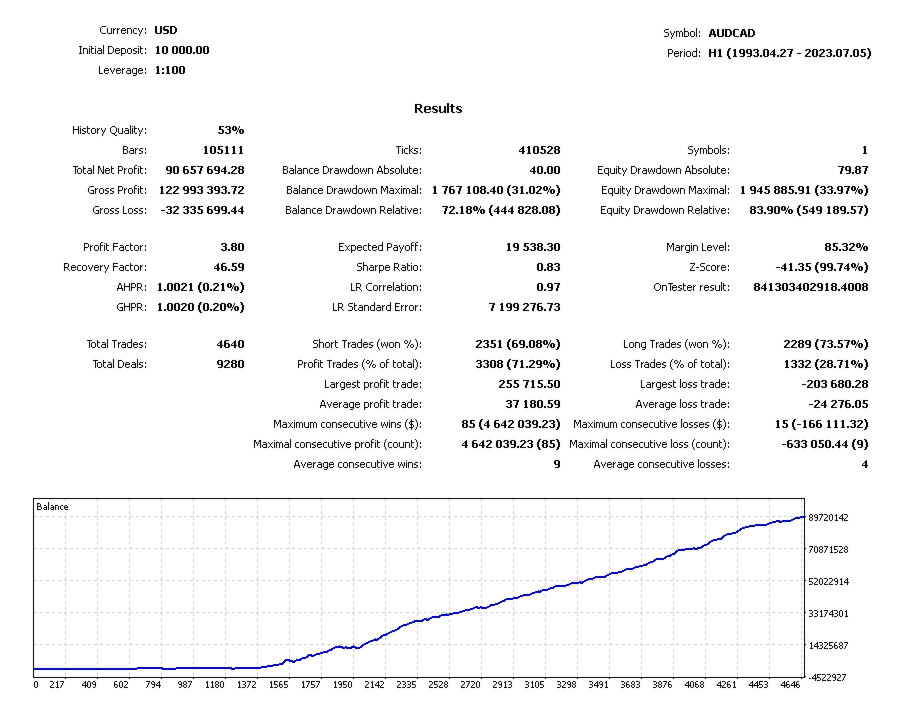The width and height of the screenshot is (907, 720).
Task: Click the x-axis trade number 1565
Action: point(278,685)
